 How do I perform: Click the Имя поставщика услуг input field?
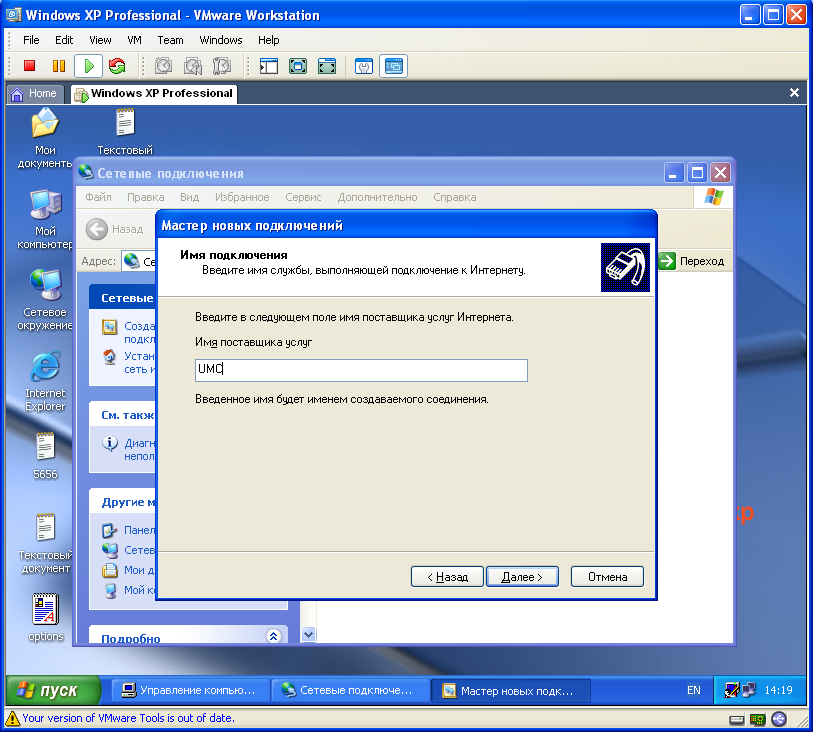(361, 370)
